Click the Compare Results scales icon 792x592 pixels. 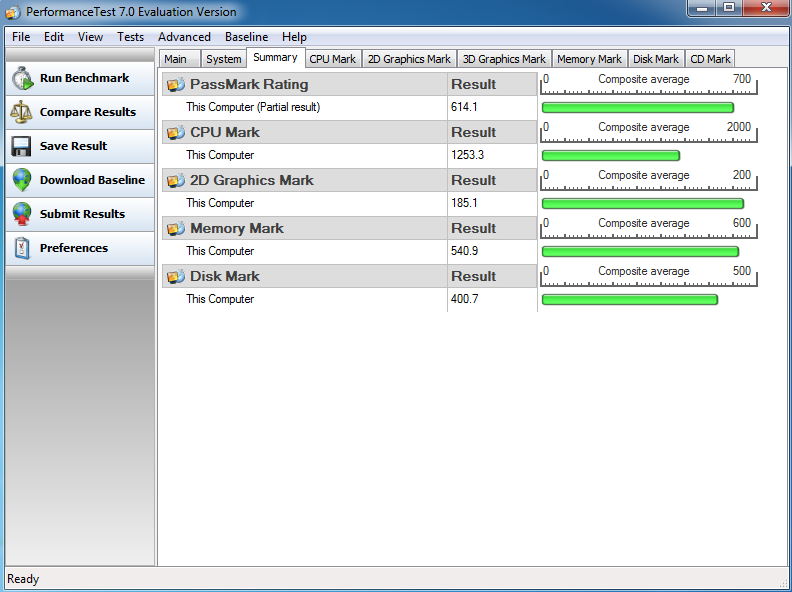point(21,112)
